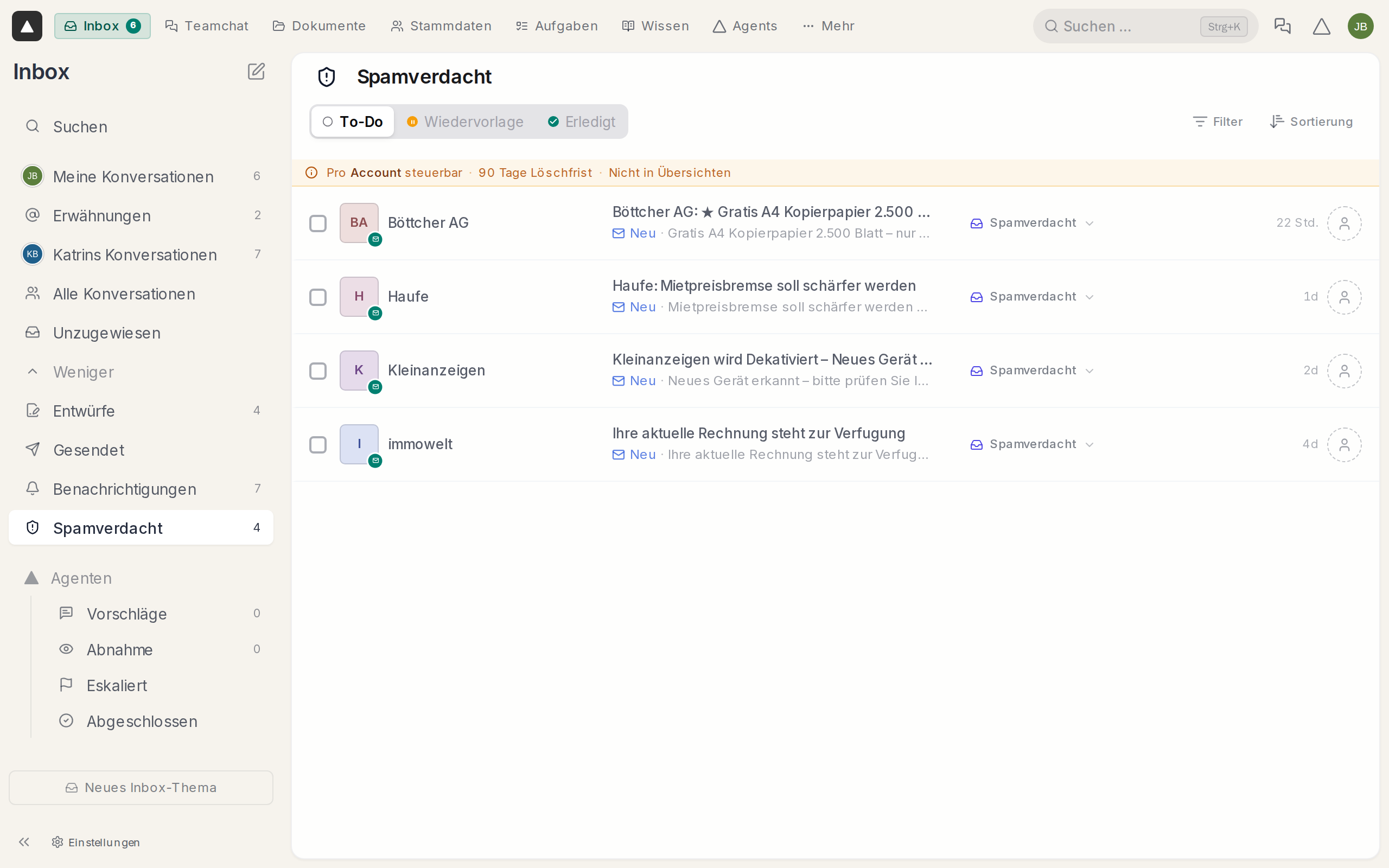Go to Dokumente in top navigation
Image resolution: width=1389 pixels, height=868 pixels.
(x=318, y=26)
